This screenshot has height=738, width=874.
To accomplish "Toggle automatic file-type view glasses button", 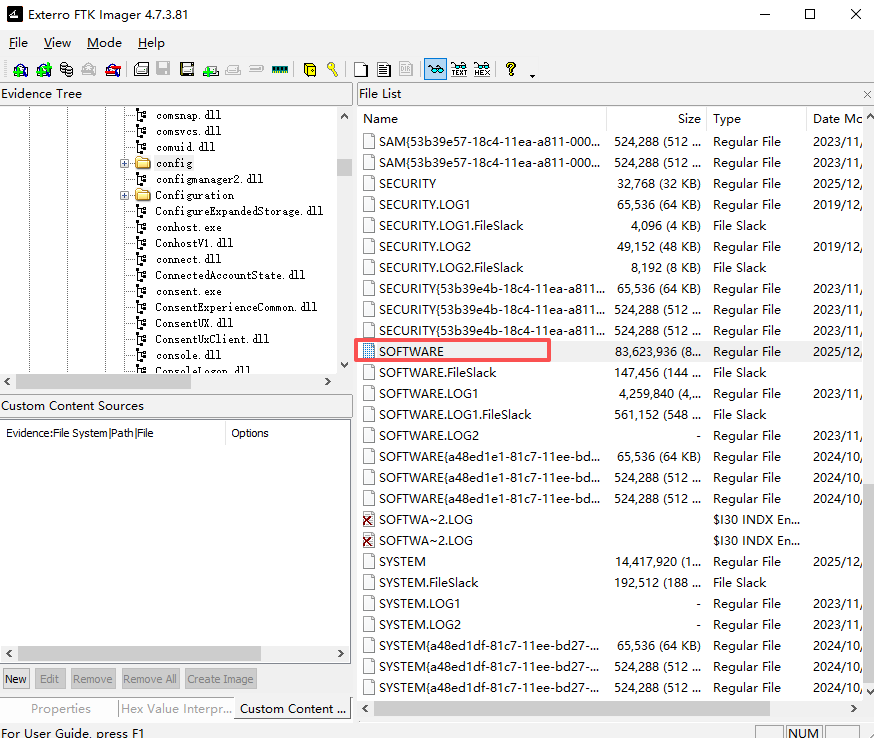I will [x=435, y=70].
